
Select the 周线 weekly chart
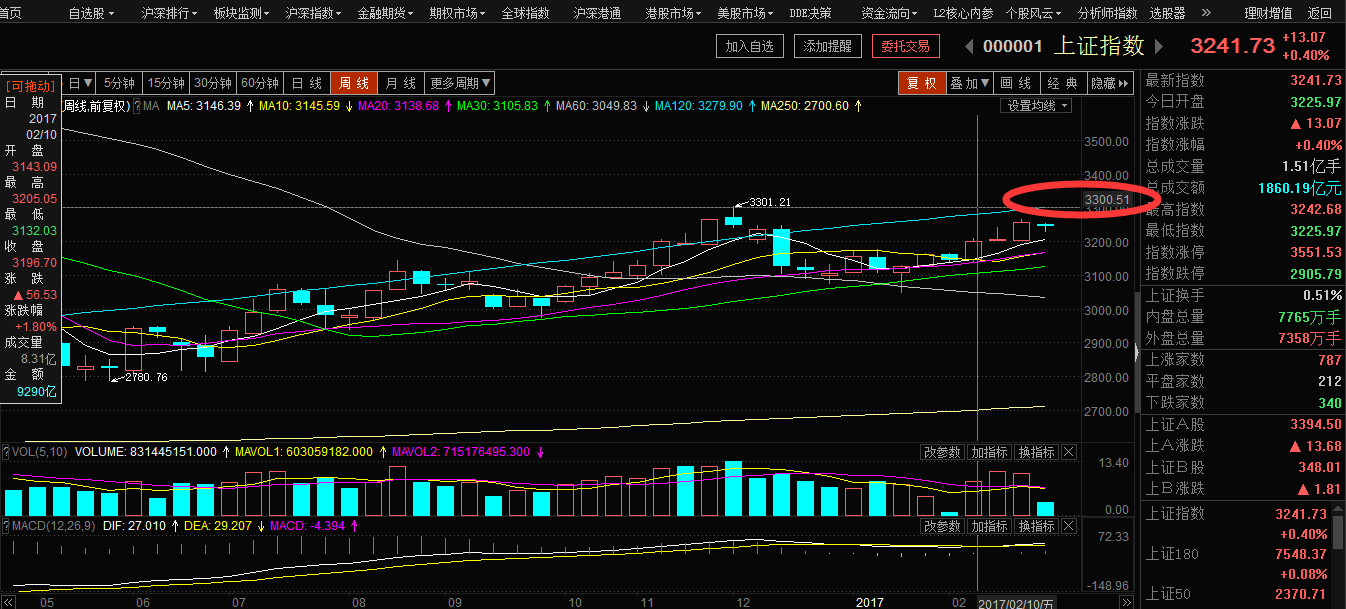click(x=354, y=83)
